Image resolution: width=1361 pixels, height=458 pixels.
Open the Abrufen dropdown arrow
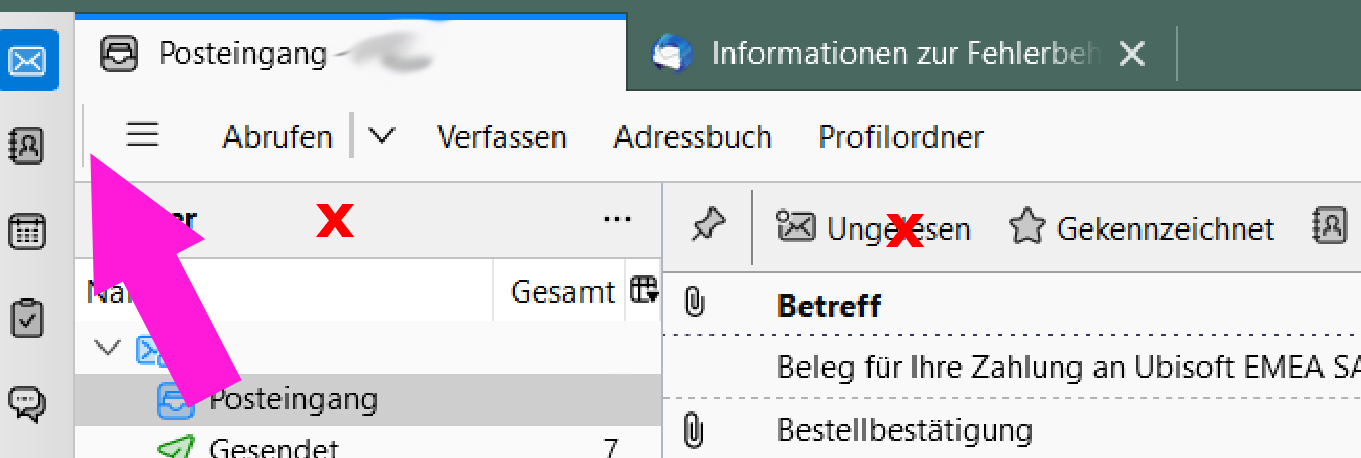[382, 136]
